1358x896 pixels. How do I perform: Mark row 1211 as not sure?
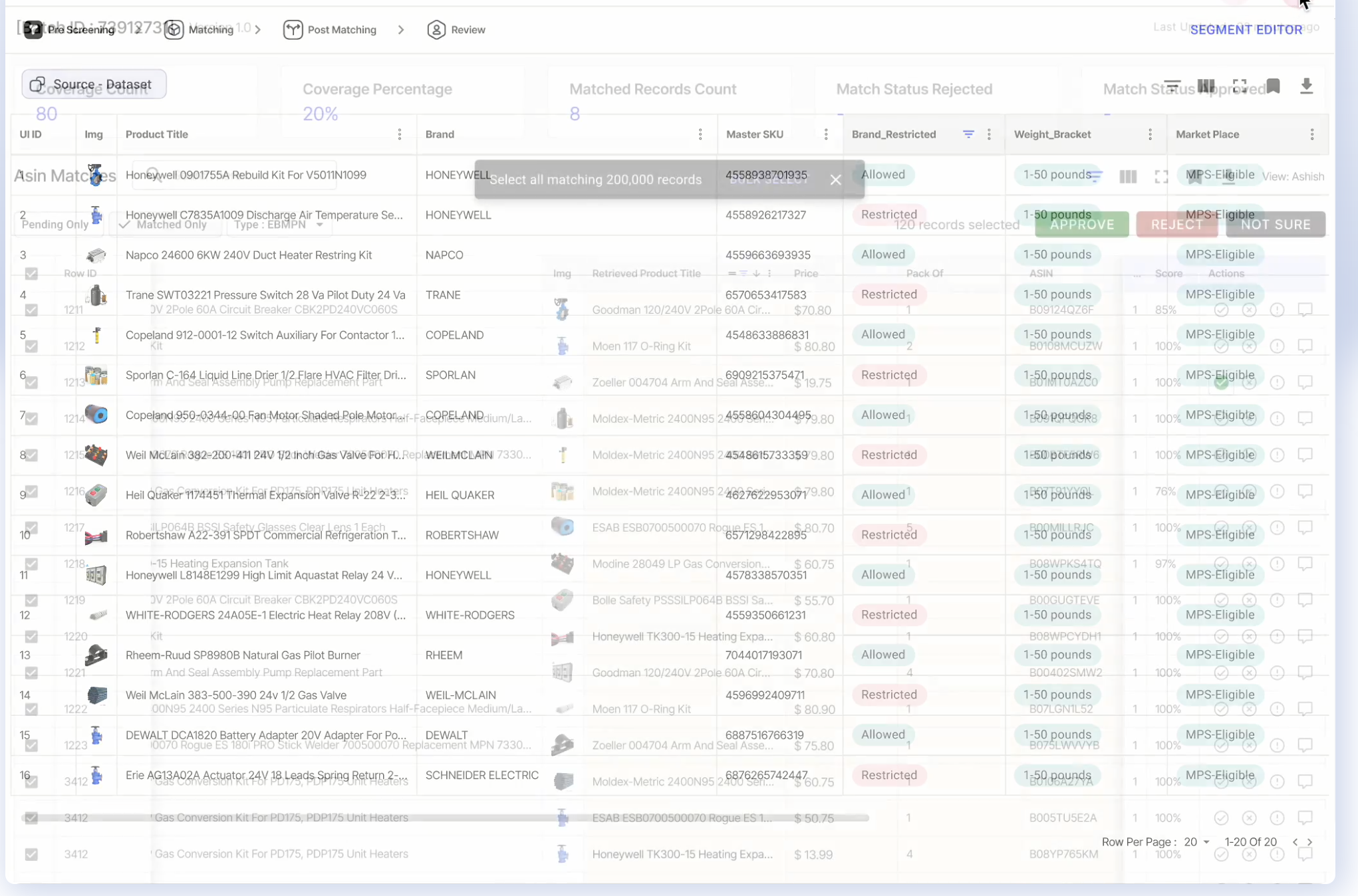1277,310
